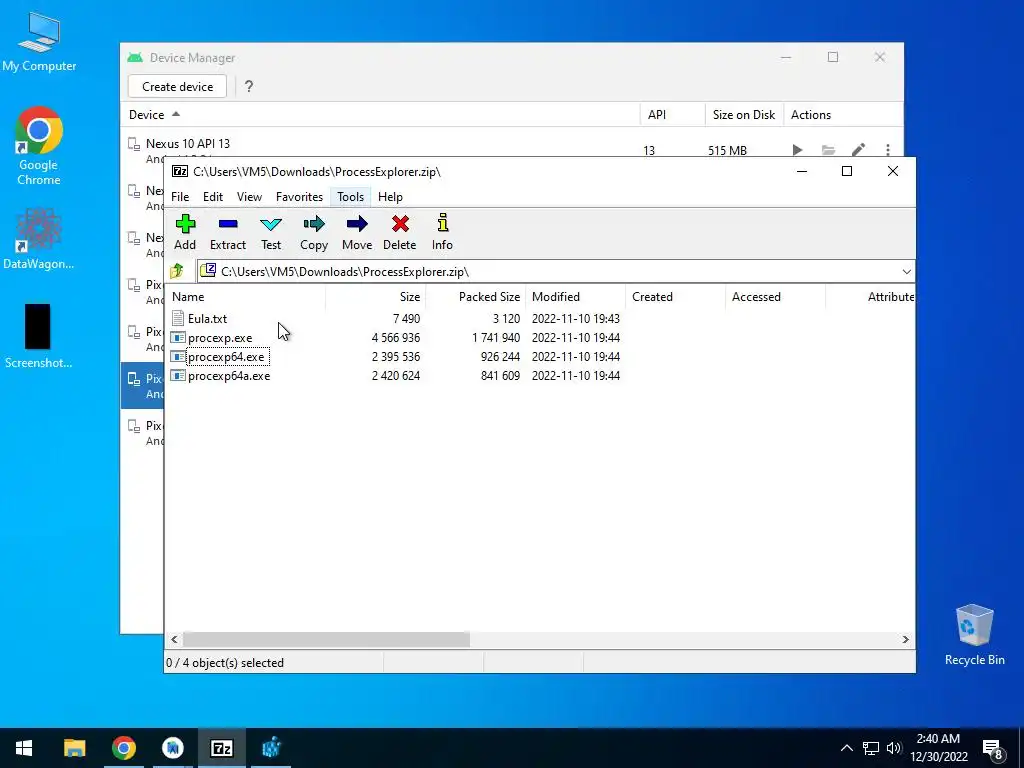
Task: Sort by Accessed column header
Action: point(775,296)
